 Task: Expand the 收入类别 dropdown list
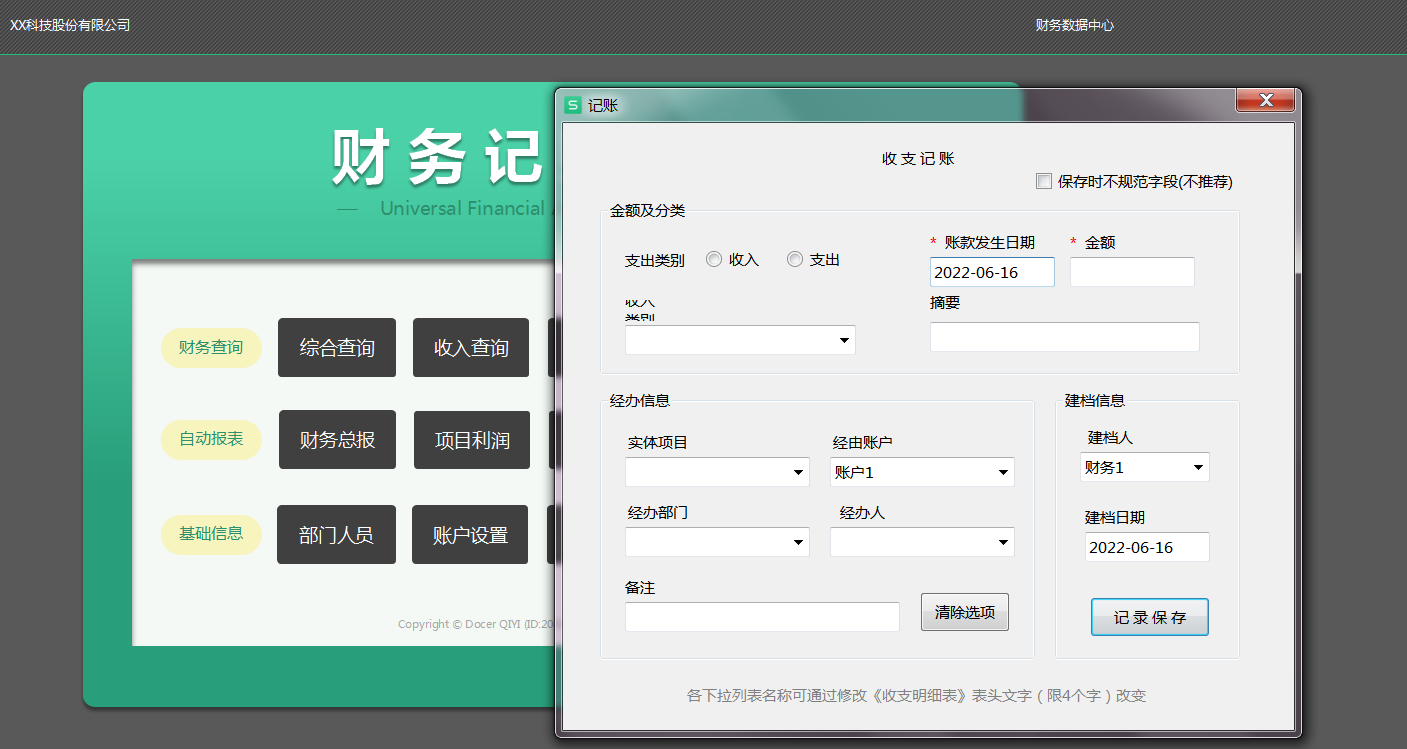(845, 341)
